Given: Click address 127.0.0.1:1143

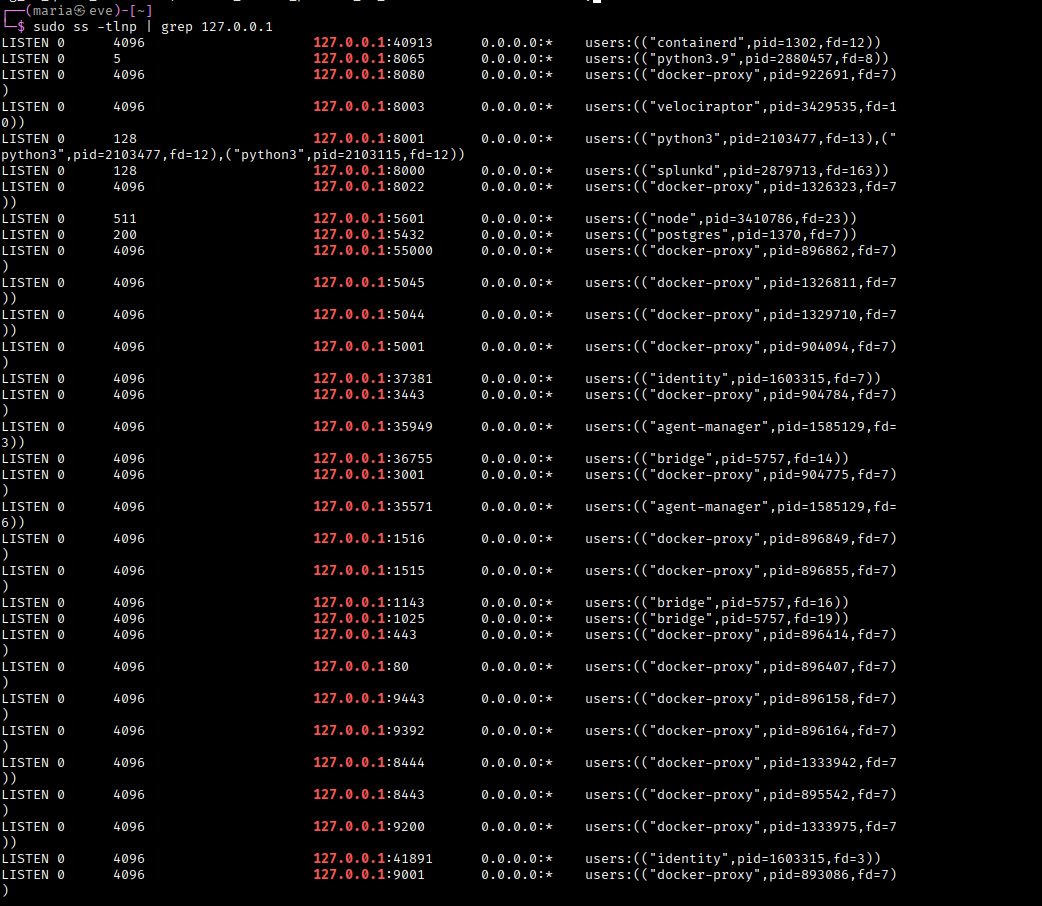Looking at the screenshot, I should tap(369, 601).
